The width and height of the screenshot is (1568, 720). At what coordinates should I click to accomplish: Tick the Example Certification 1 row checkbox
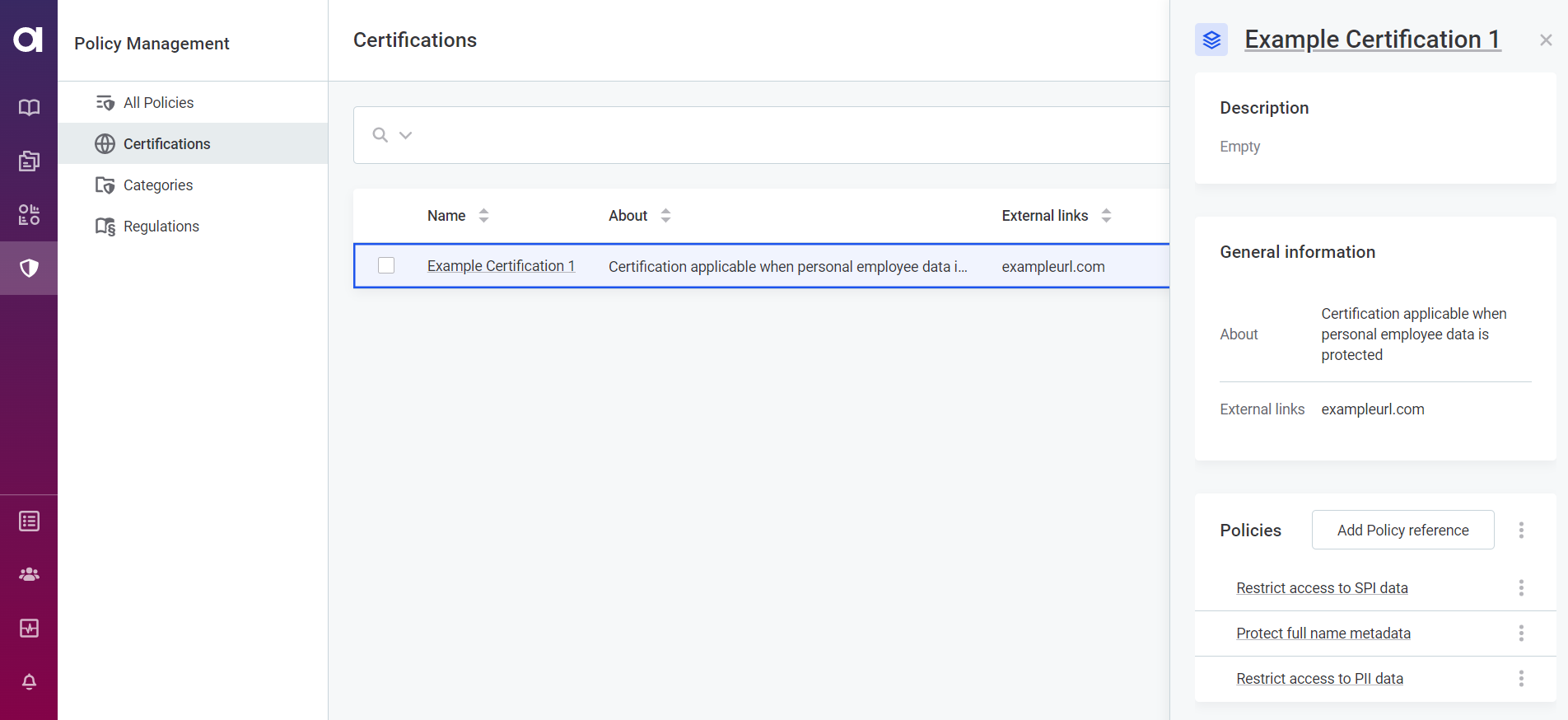(386, 265)
